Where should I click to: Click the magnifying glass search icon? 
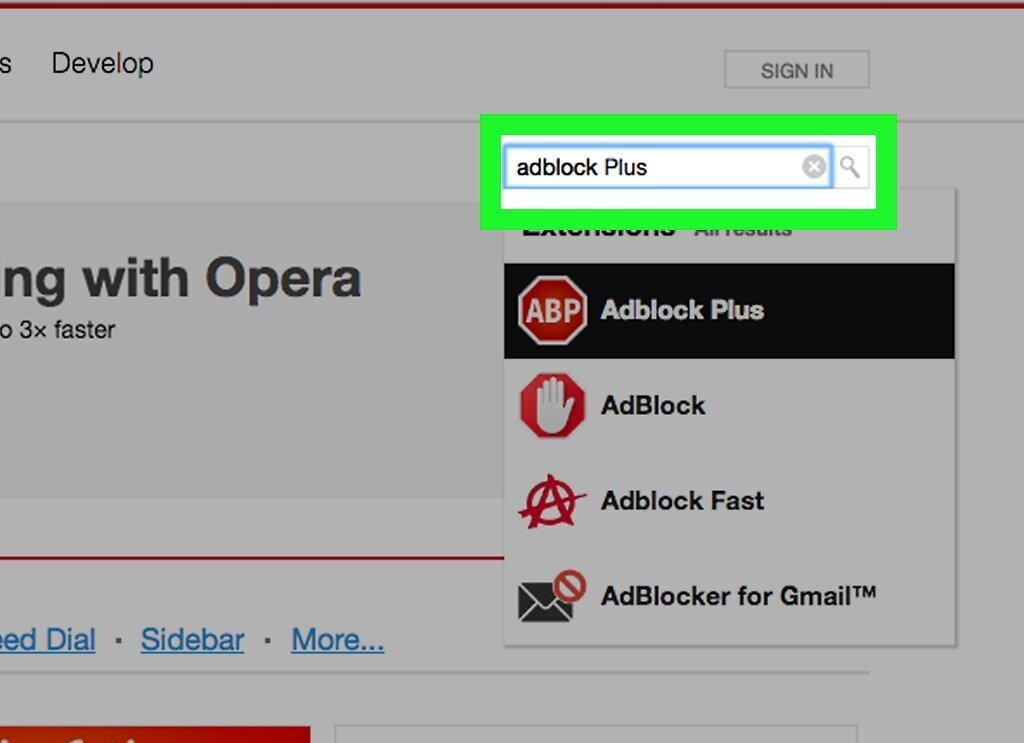pos(850,167)
